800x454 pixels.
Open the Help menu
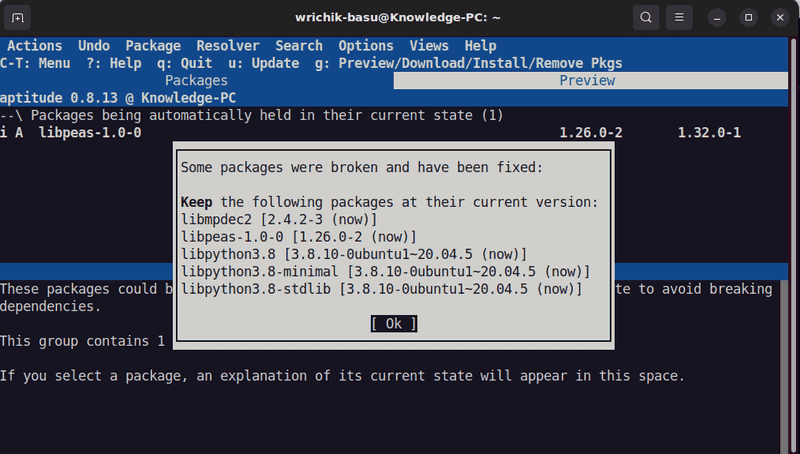tap(480, 46)
